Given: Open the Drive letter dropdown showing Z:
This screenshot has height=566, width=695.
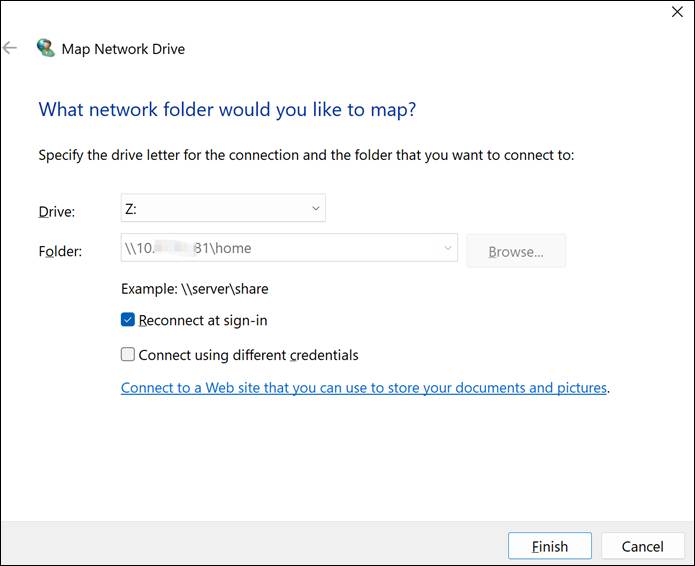Looking at the screenshot, I should [222, 208].
